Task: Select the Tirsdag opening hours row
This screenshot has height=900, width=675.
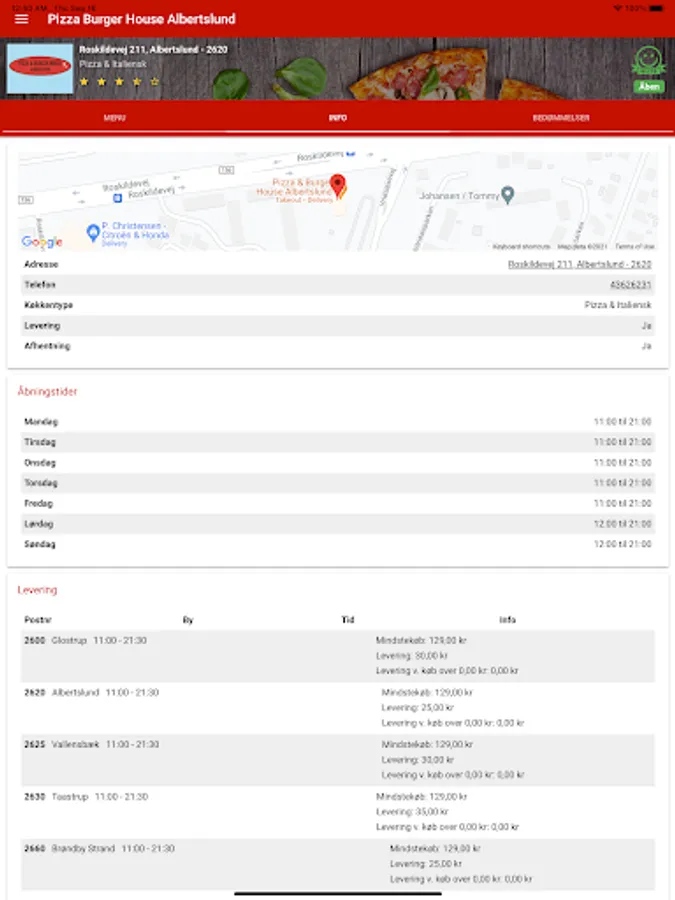Action: [x=338, y=442]
